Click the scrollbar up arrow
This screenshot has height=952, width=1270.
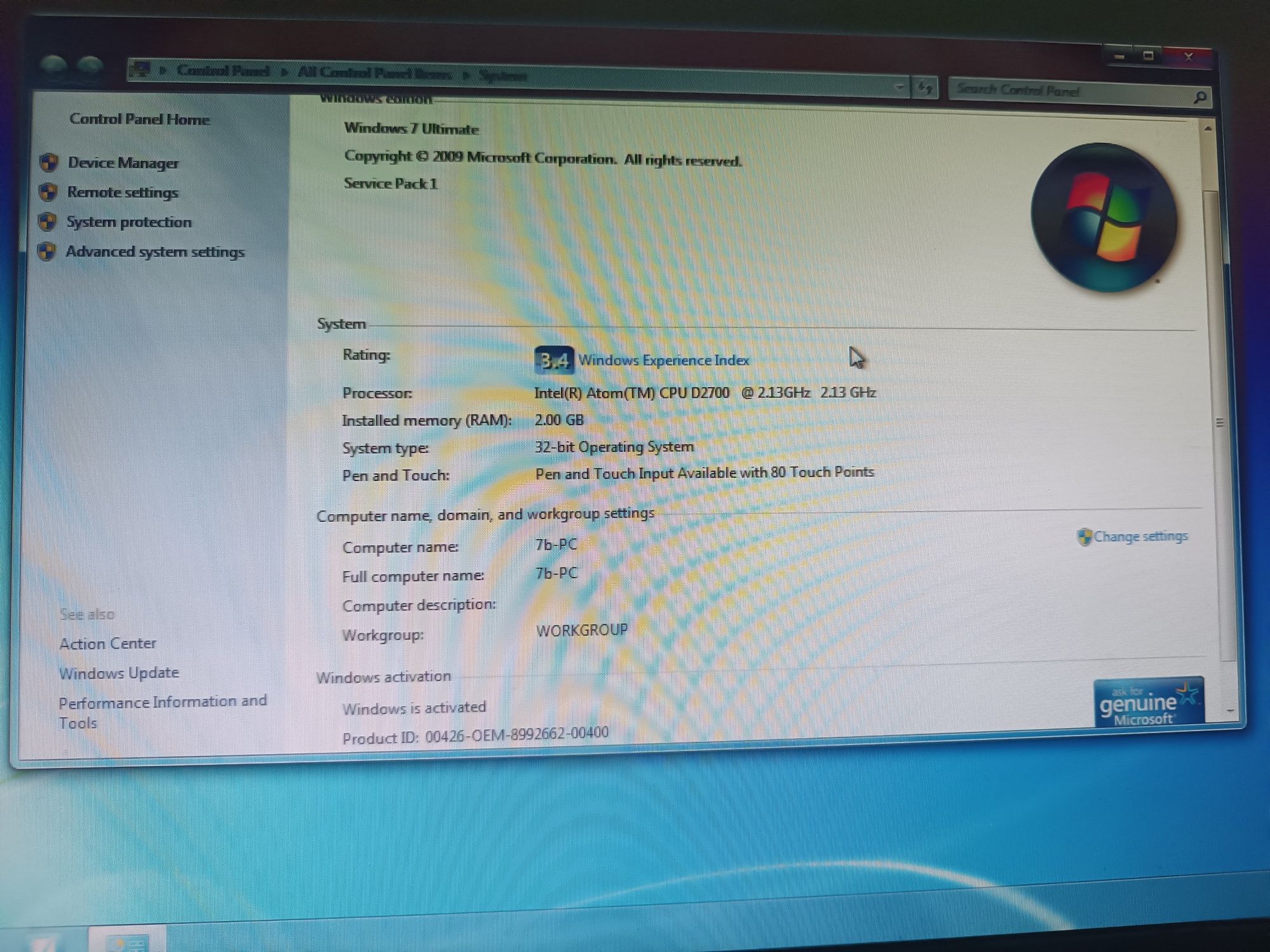click(1208, 129)
